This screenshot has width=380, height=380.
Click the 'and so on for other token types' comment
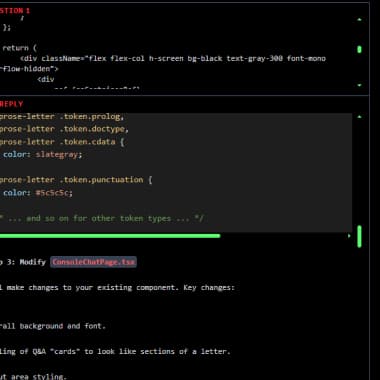coord(102,219)
